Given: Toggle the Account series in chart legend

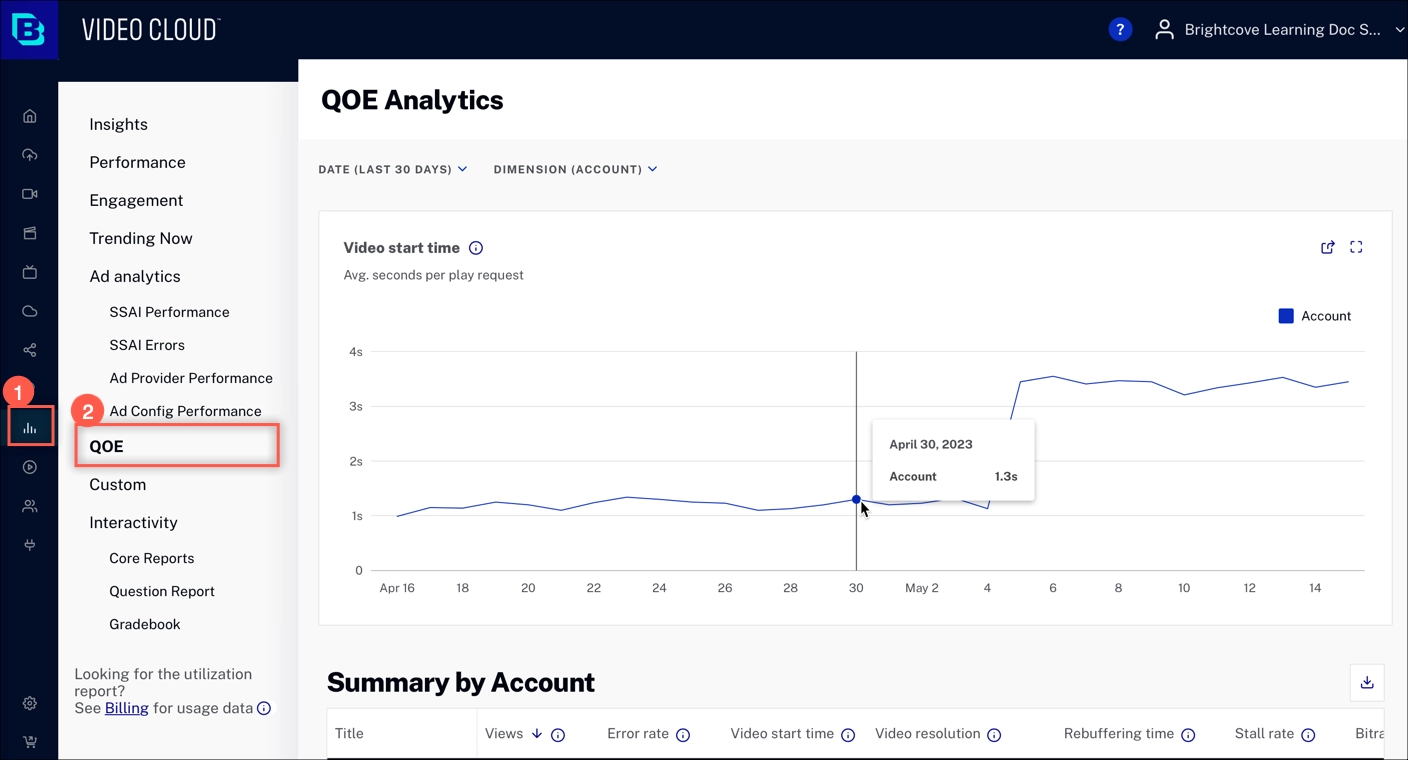Looking at the screenshot, I should tap(1314, 316).
